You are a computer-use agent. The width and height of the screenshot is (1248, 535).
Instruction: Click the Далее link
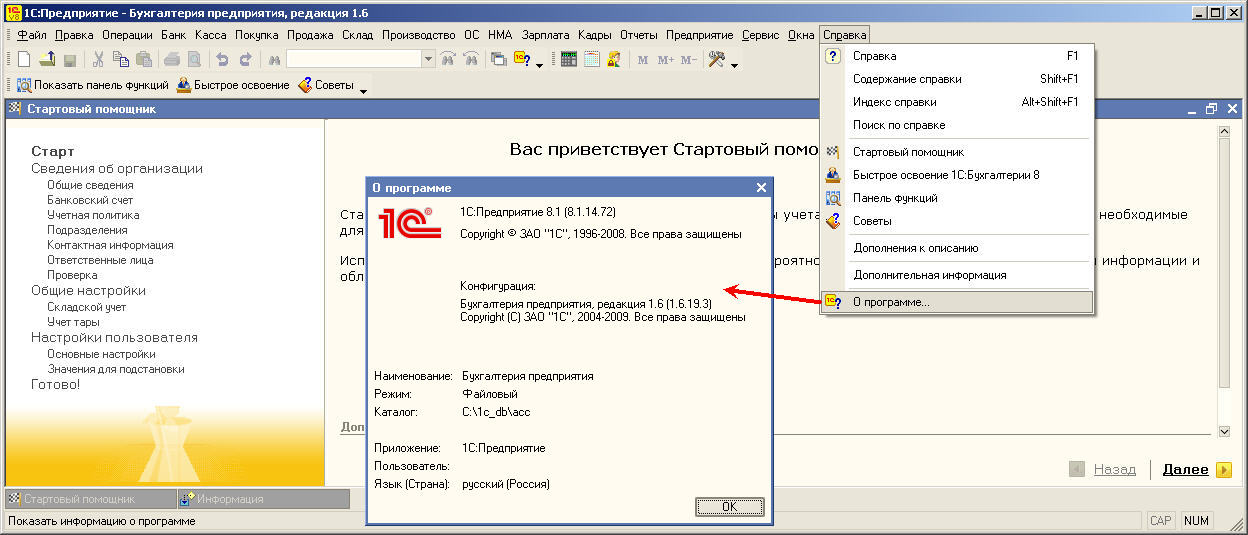[x=1185, y=469]
